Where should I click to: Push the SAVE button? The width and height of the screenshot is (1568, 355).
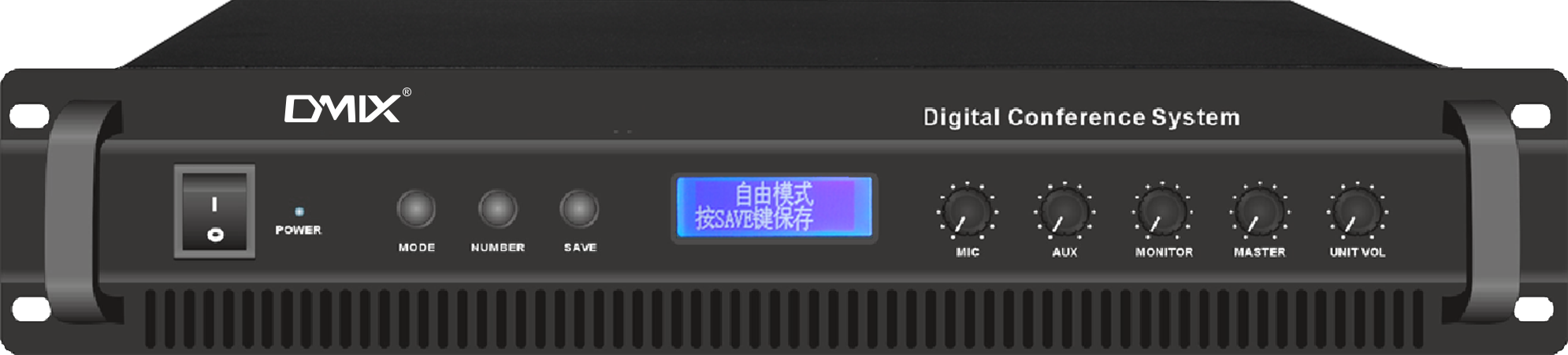click(x=579, y=209)
